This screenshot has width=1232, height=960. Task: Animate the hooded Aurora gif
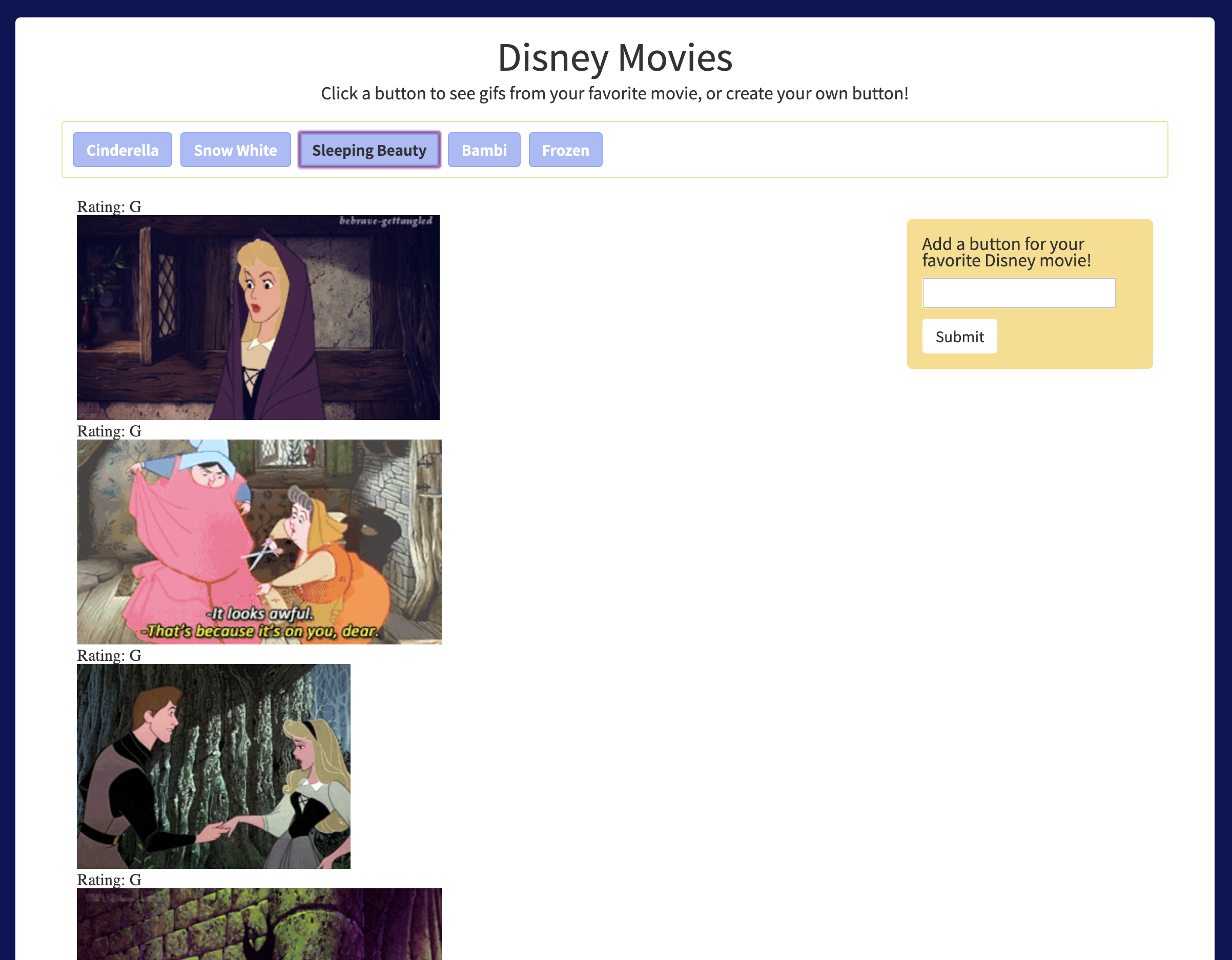258,318
